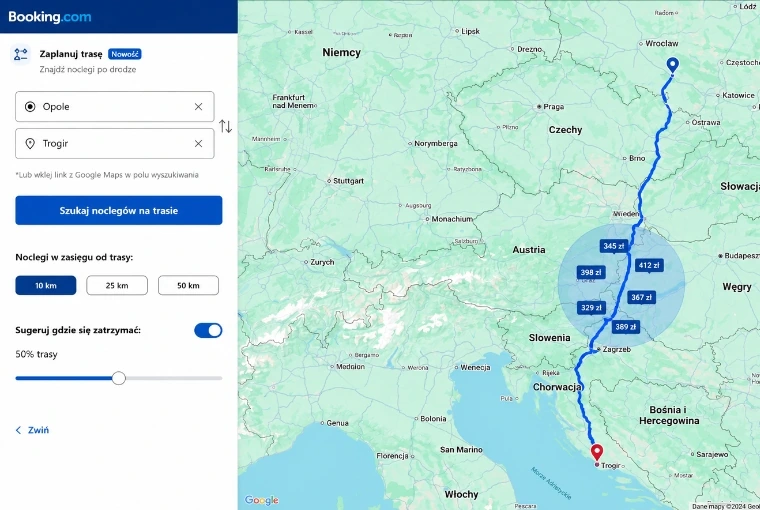Click the Google Maps link hint text
760x510 pixels.
coord(107,175)
